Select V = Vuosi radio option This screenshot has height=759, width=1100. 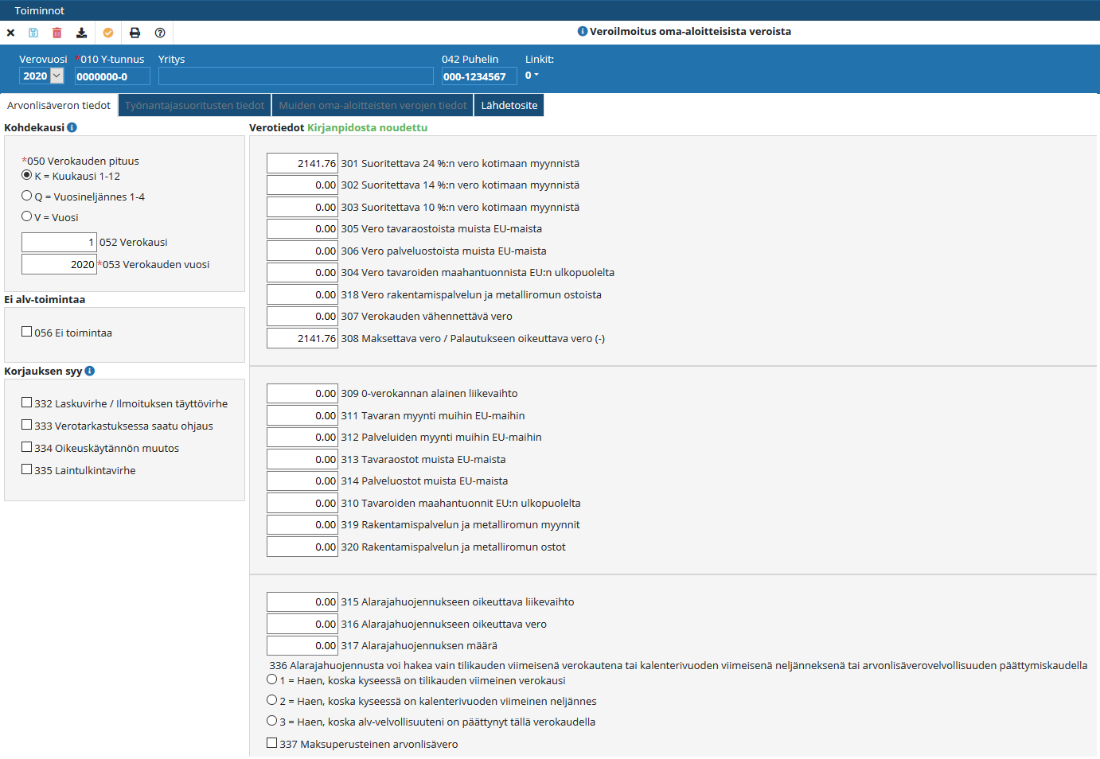27,216
